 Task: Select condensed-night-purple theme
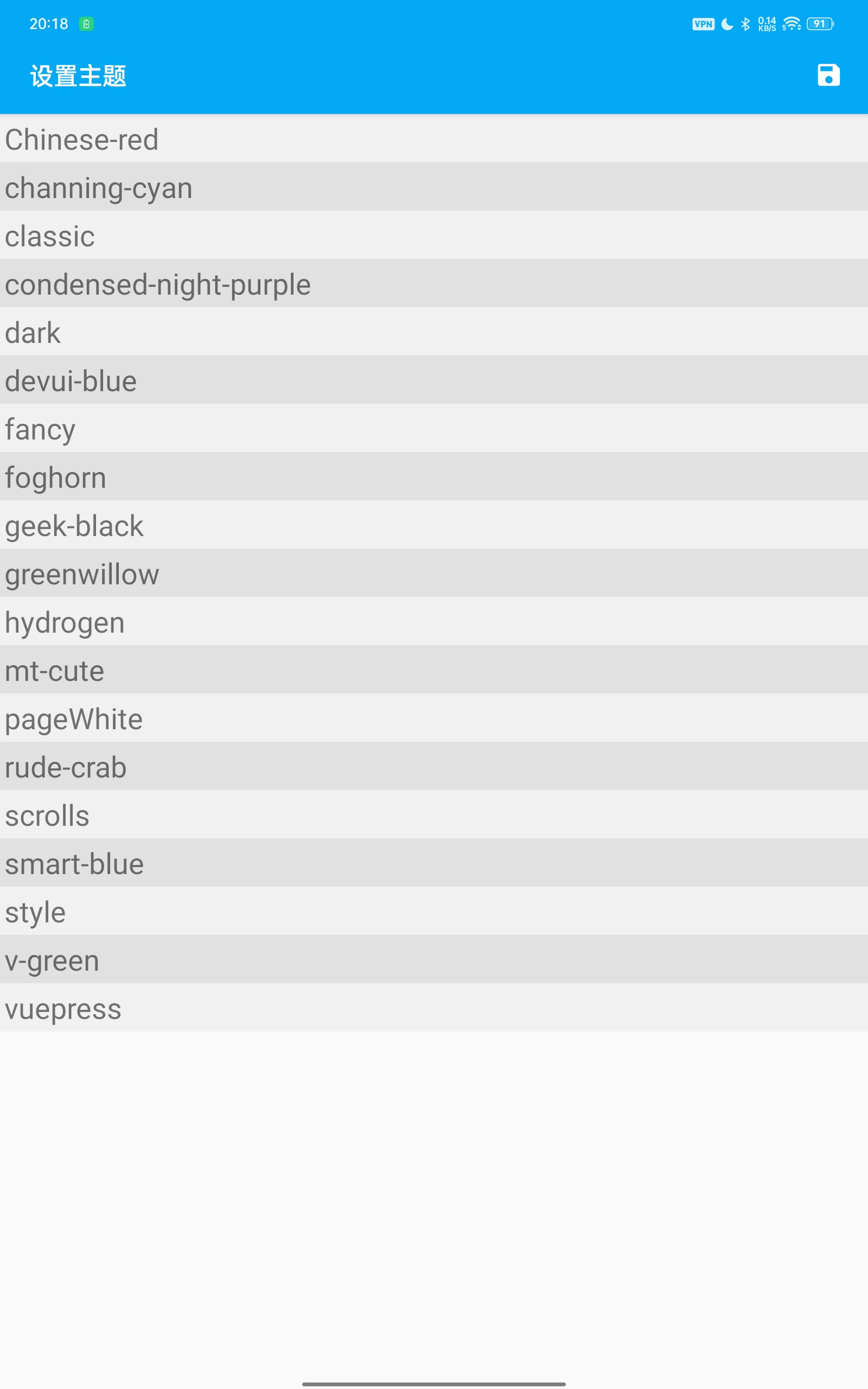[434, 283]
